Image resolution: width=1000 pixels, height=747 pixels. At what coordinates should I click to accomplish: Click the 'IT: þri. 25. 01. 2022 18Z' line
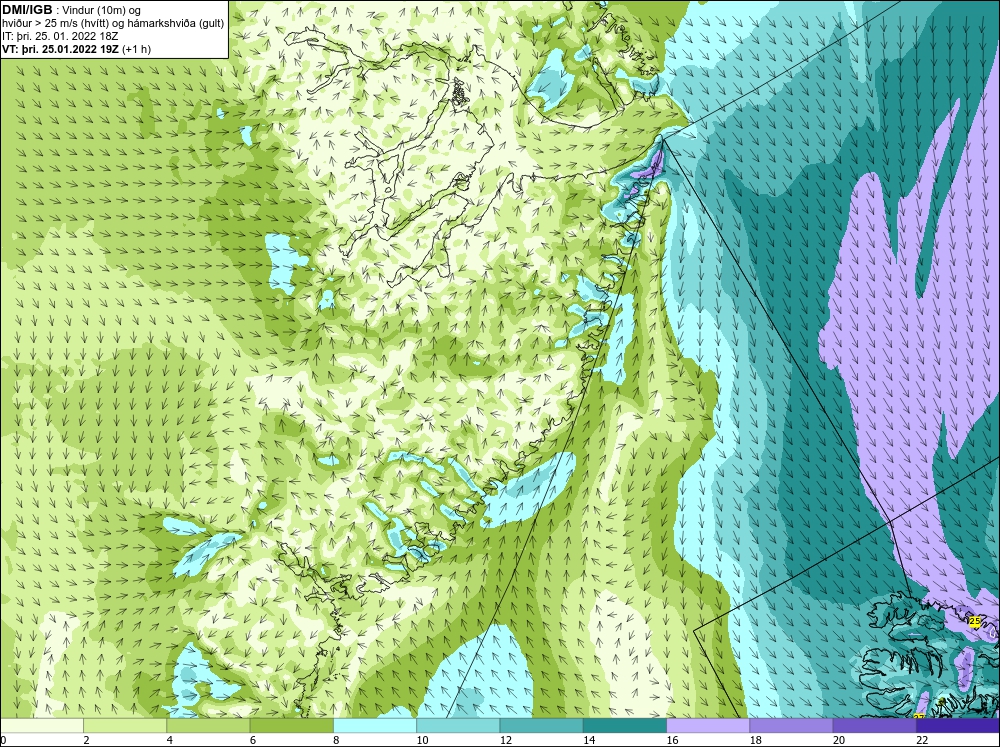point(60,36)
